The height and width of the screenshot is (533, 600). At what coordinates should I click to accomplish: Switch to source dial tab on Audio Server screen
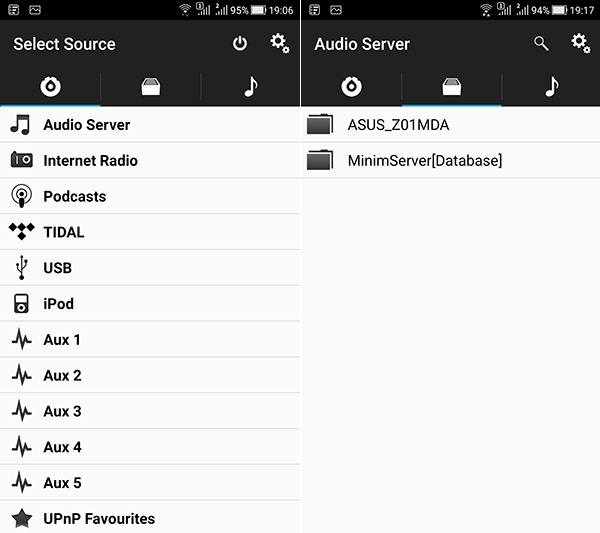pos(351,86)
